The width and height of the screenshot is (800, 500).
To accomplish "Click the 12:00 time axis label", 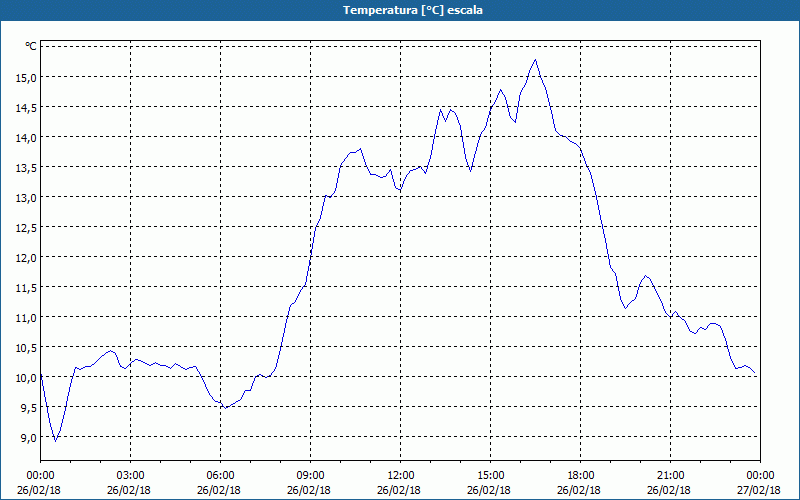I will point(401,476).
